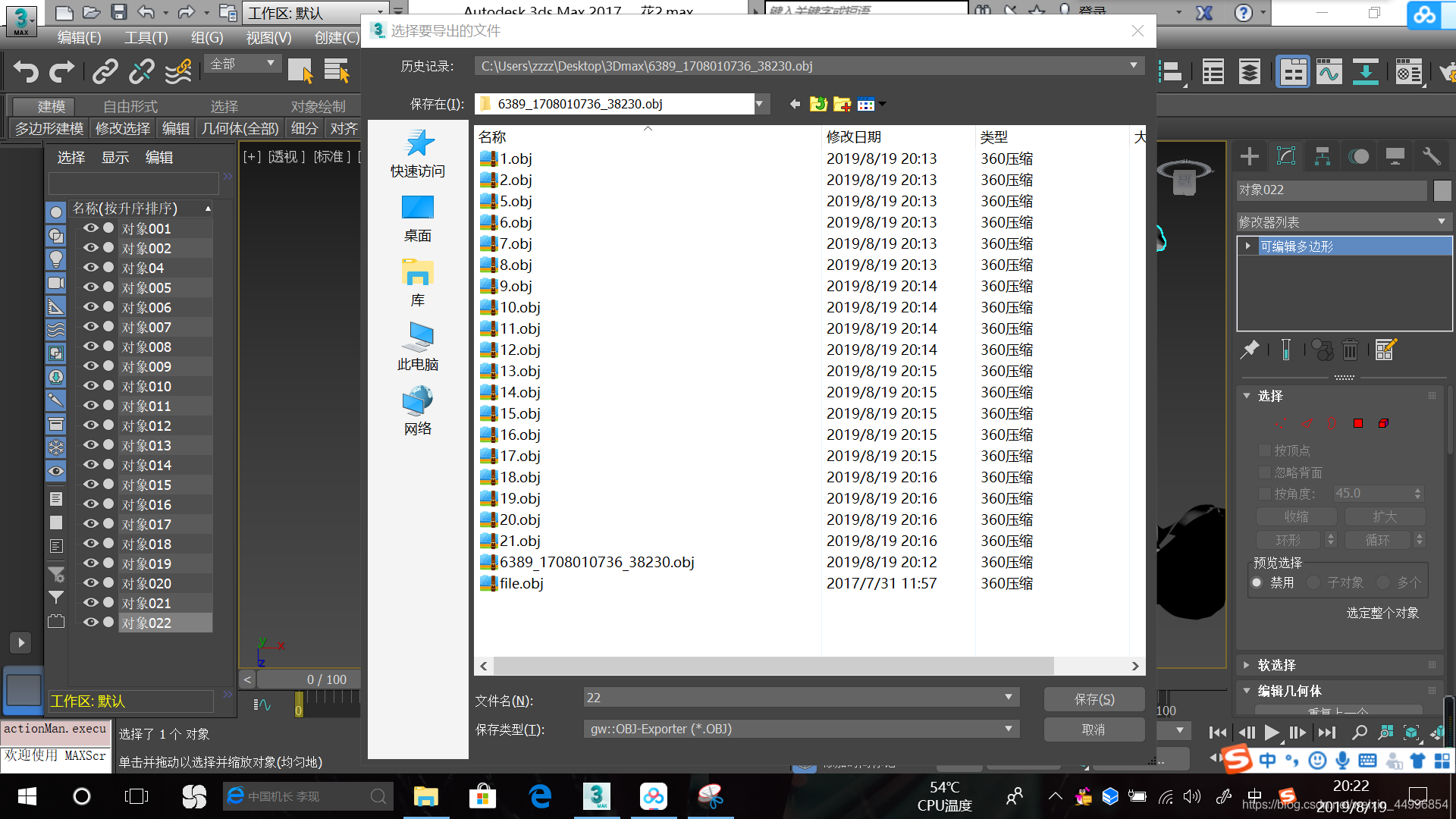Viewport: 1456px width, 819px height.
Task: Select the Link tool chain icon
Action: [x=105, y=72]
